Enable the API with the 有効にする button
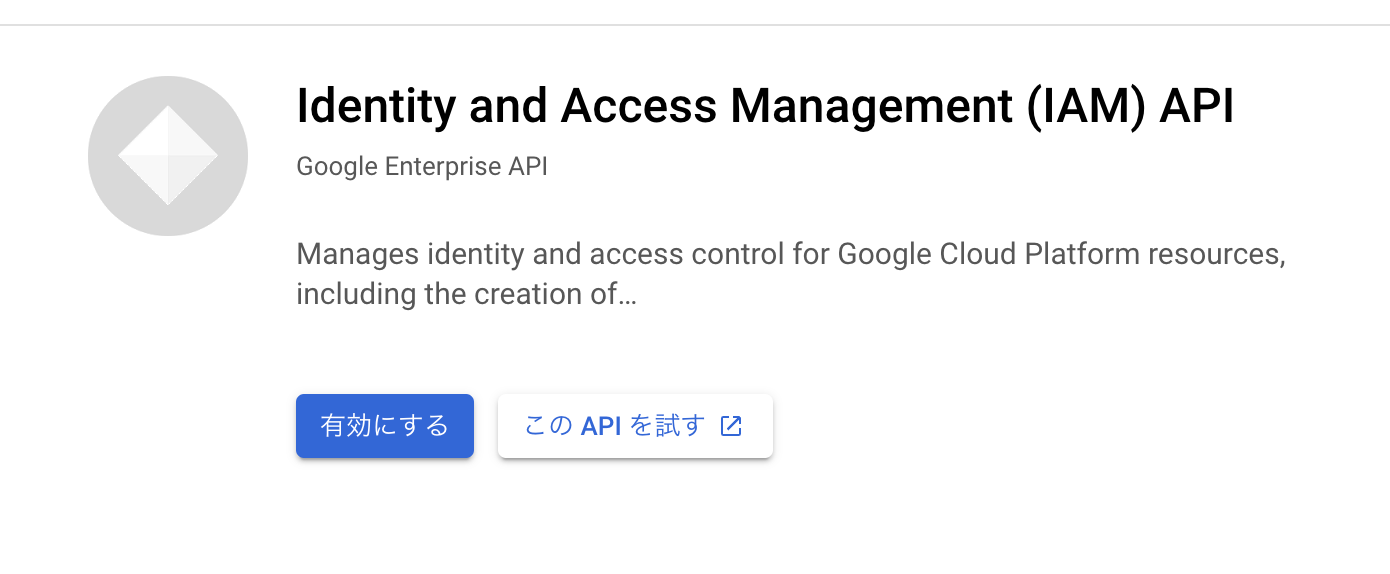This screenshot has width=1390, height=574. (385, 426)
